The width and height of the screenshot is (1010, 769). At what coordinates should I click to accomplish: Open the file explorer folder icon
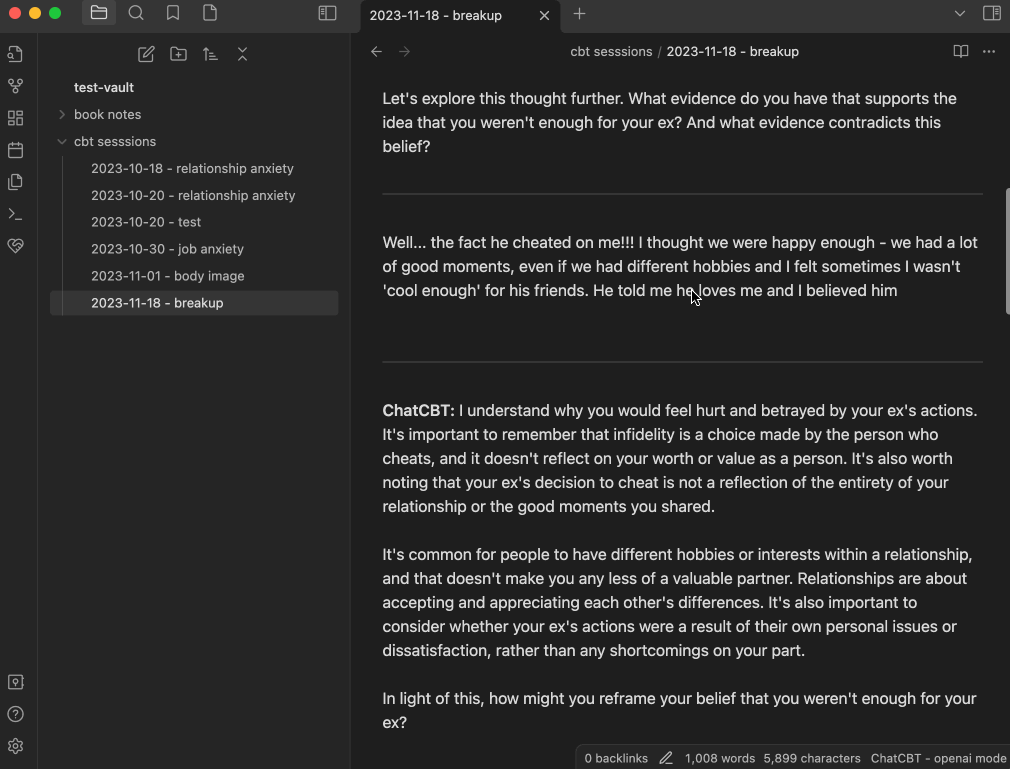pyautogui.click(x=99, y=13)
